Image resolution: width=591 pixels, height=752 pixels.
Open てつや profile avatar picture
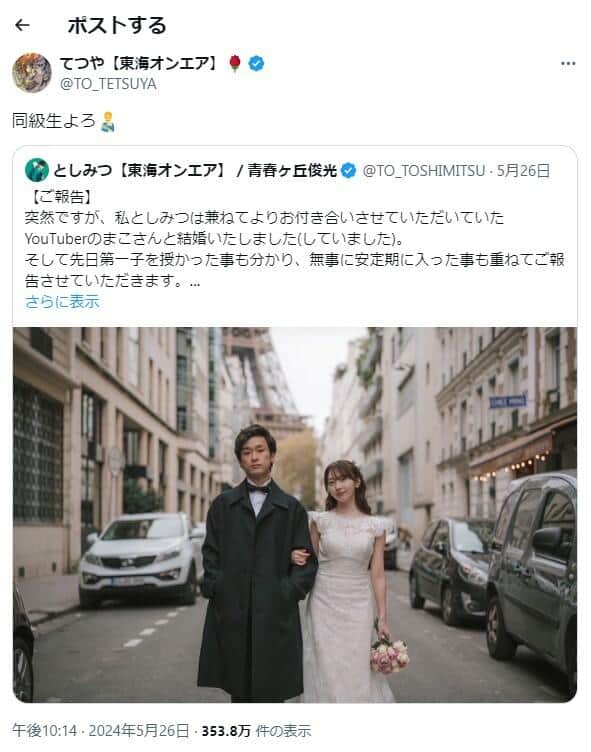pos(32,72)
